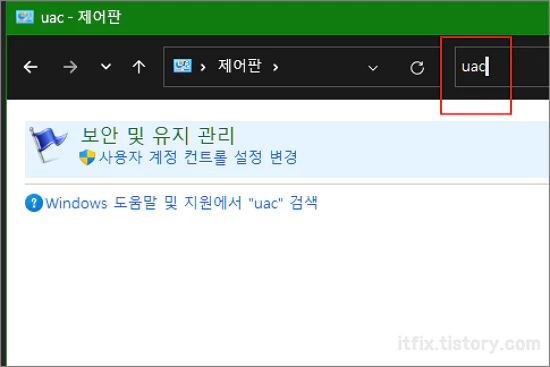
Task: Expand chevron before 제어판 breadcrumb
Action: click(203, 67)
